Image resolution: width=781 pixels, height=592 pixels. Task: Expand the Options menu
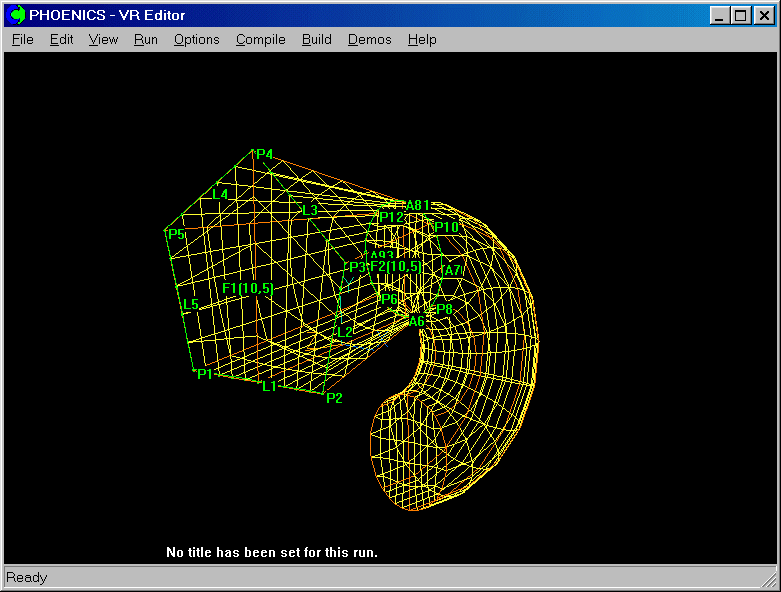(196, 40)
